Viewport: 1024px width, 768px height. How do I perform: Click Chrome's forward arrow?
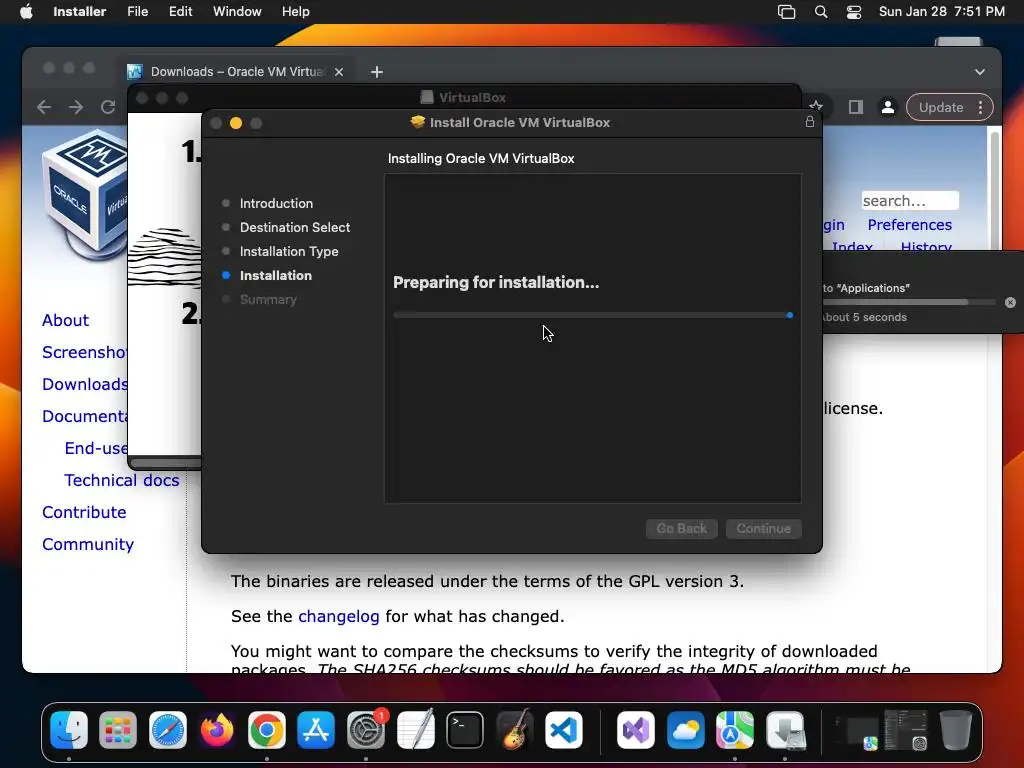pos(76,107)
